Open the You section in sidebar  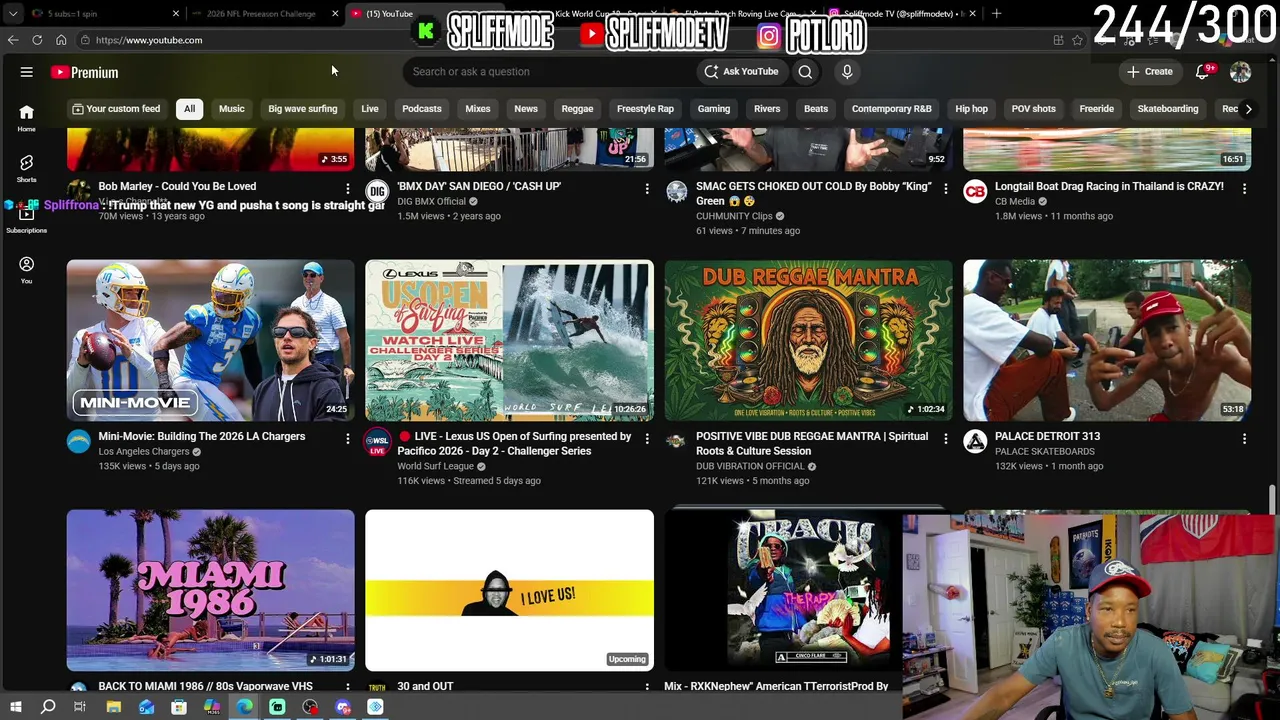coord(26,269)
